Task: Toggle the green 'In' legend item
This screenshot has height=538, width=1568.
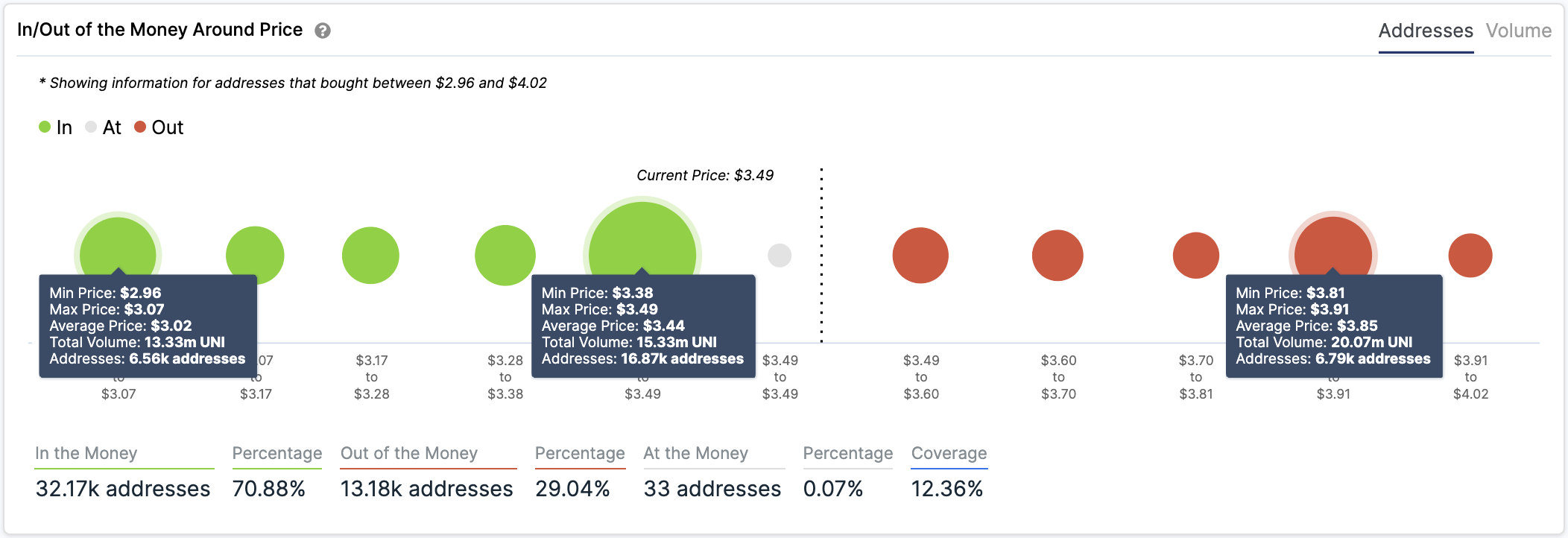Action: pyautogui.click(x=57, y=127)
